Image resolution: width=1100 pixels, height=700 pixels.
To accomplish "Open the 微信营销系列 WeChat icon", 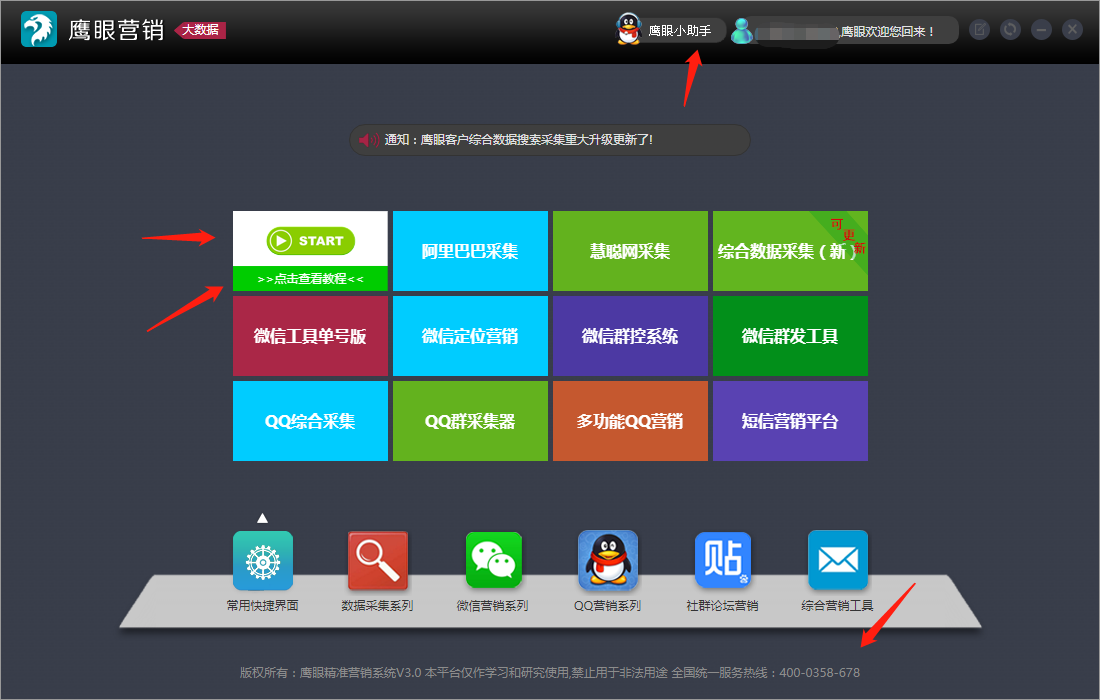I will [x=494, y=560].
